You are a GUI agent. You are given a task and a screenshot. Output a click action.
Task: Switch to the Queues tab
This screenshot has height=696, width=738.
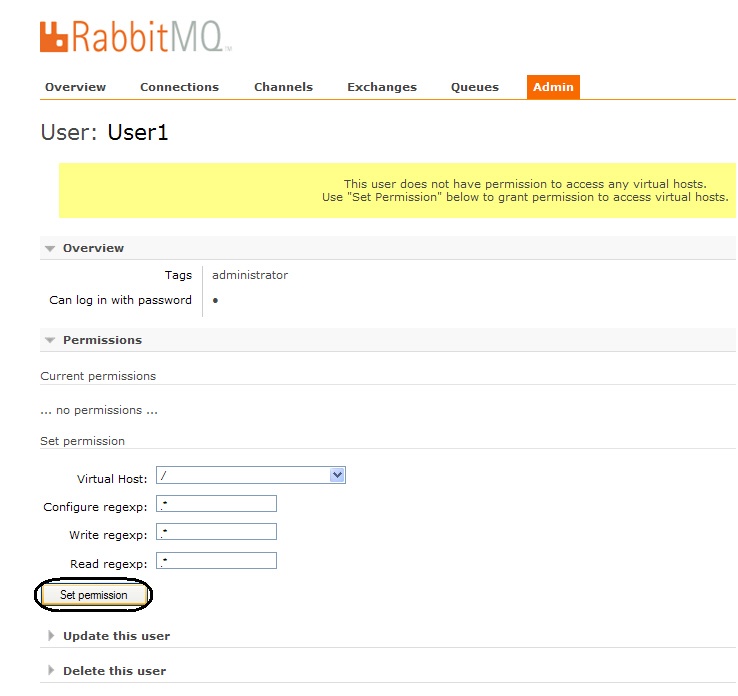click(474, 87)
